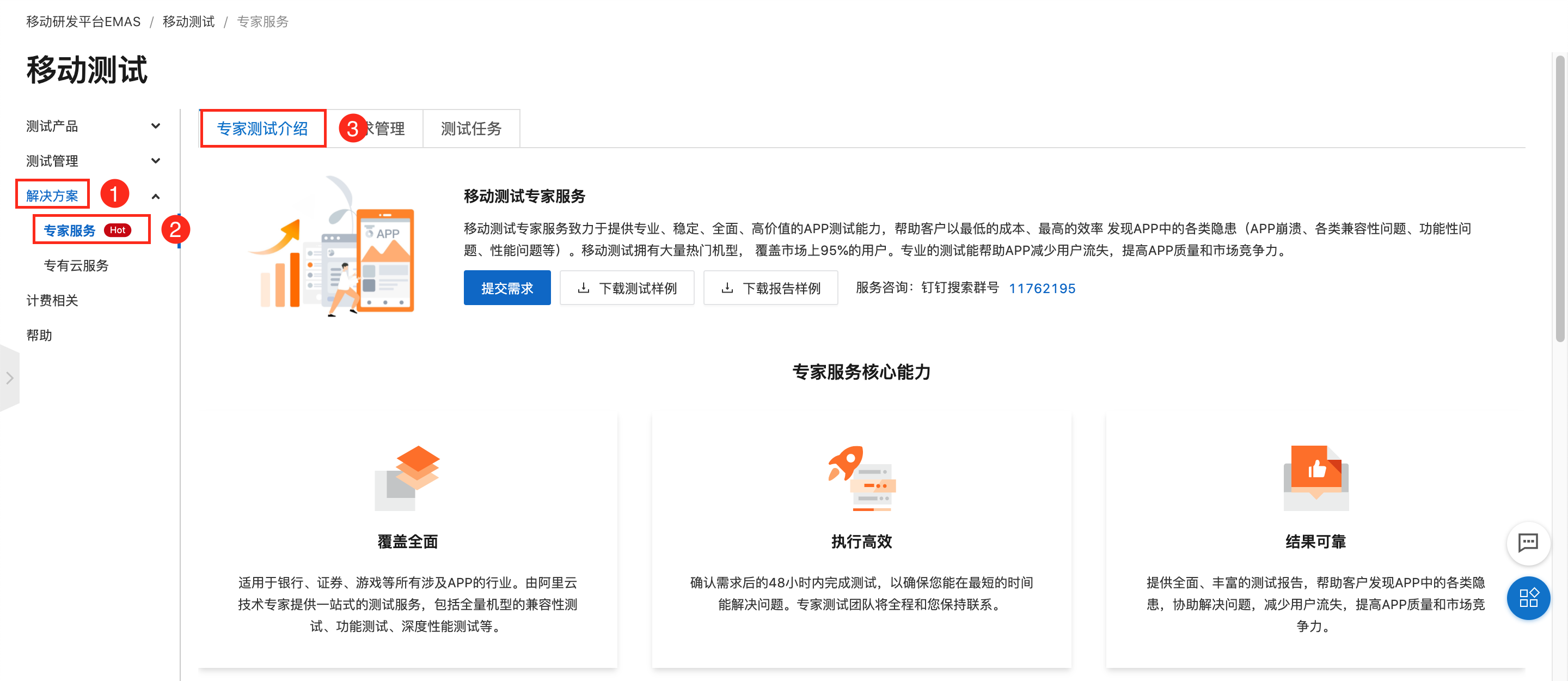
Task: Open the 移动研发平台EMAS breadcrumb link
Action: [83, 22]
